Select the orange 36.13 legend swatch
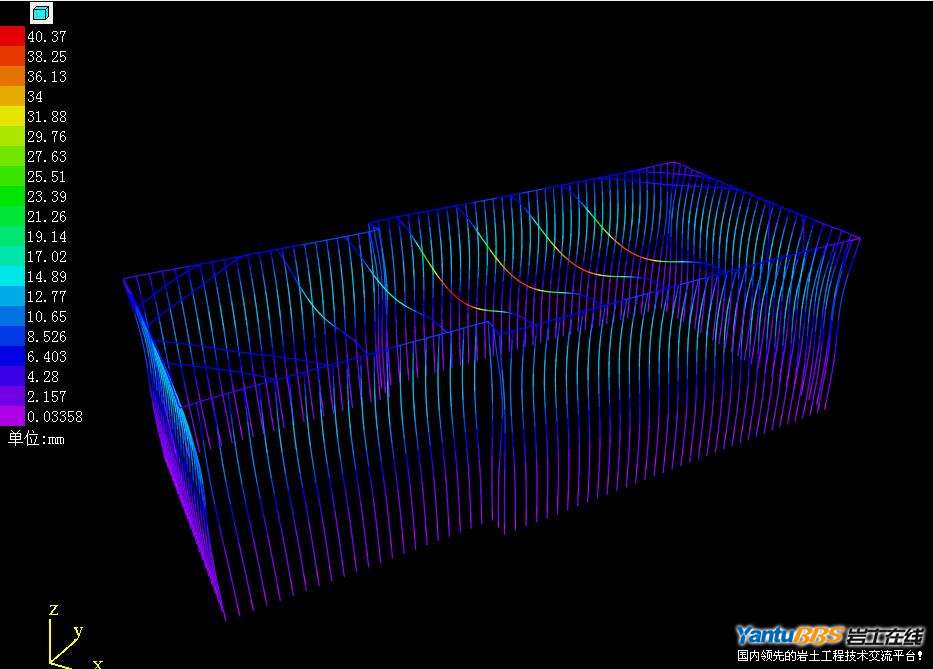 (12, 76)
